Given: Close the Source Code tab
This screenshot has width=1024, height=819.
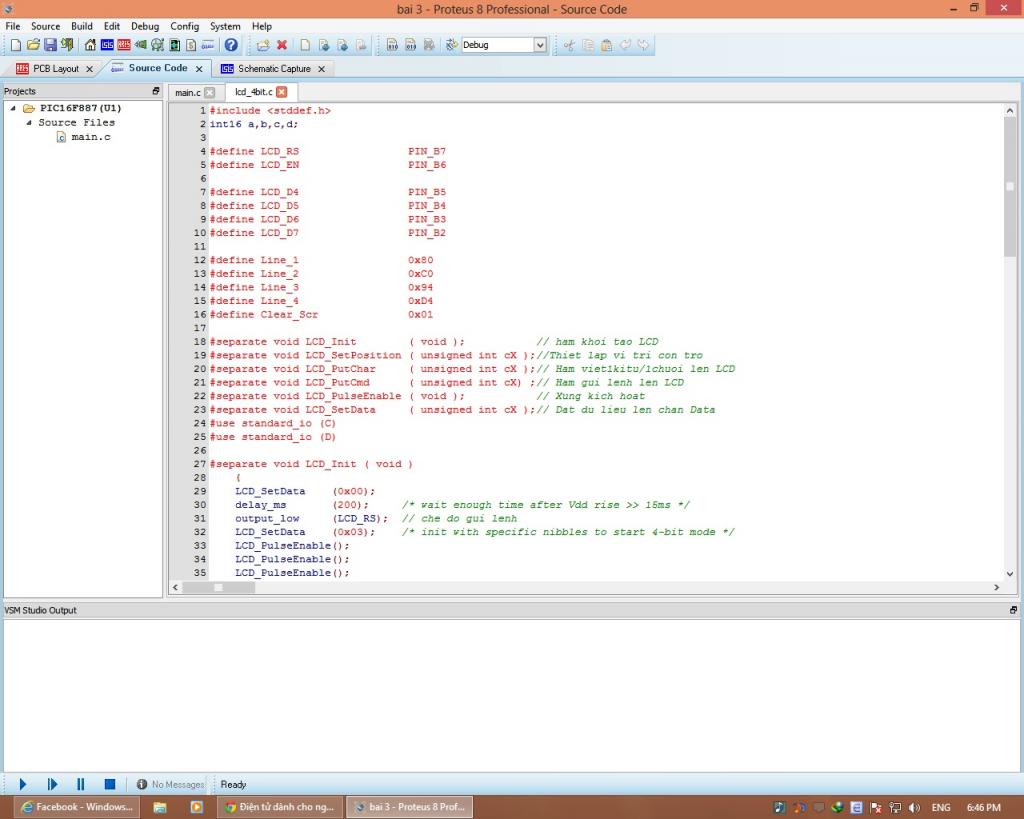Looking at the screenshot, I should coord(199,69).
